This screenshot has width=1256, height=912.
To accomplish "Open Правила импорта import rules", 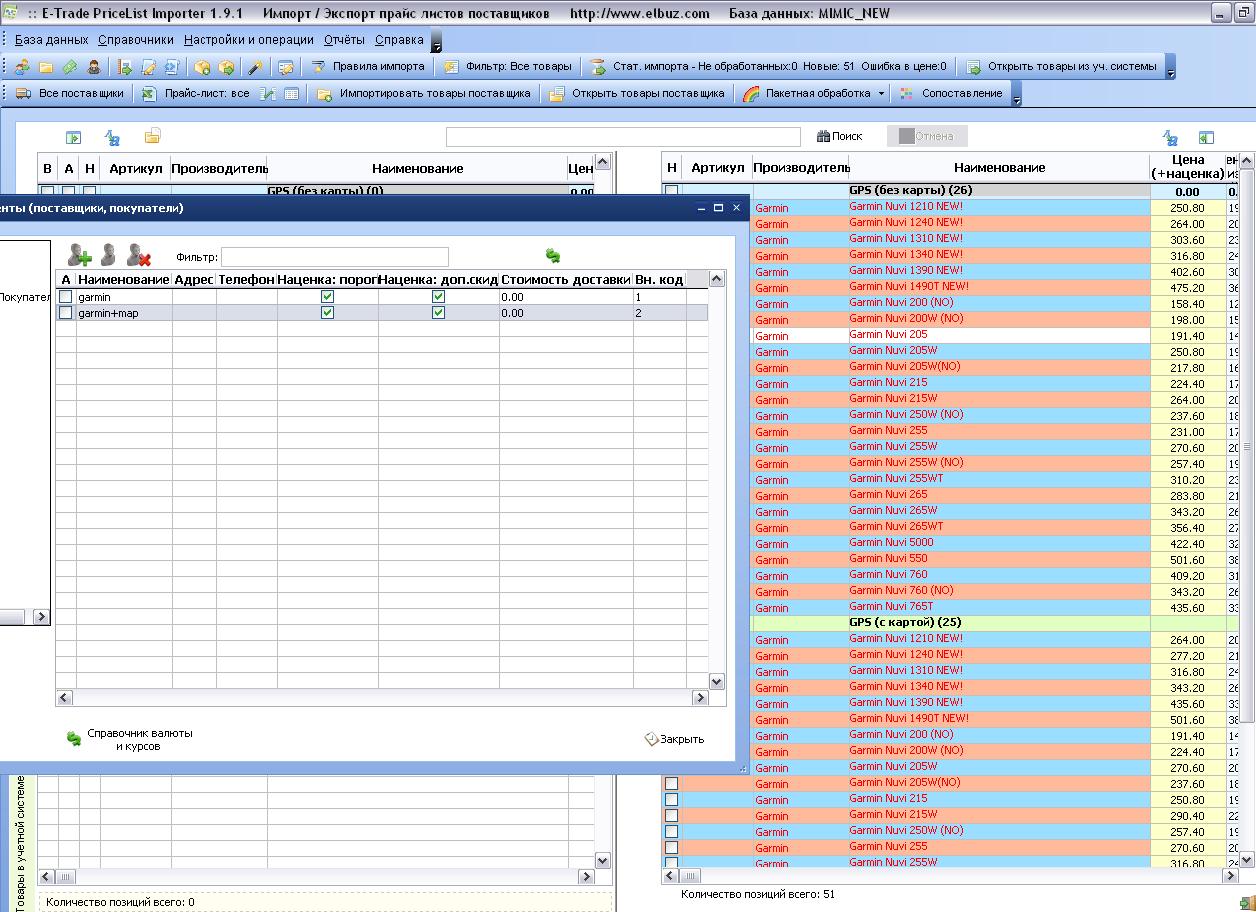I will coord(368,67).
